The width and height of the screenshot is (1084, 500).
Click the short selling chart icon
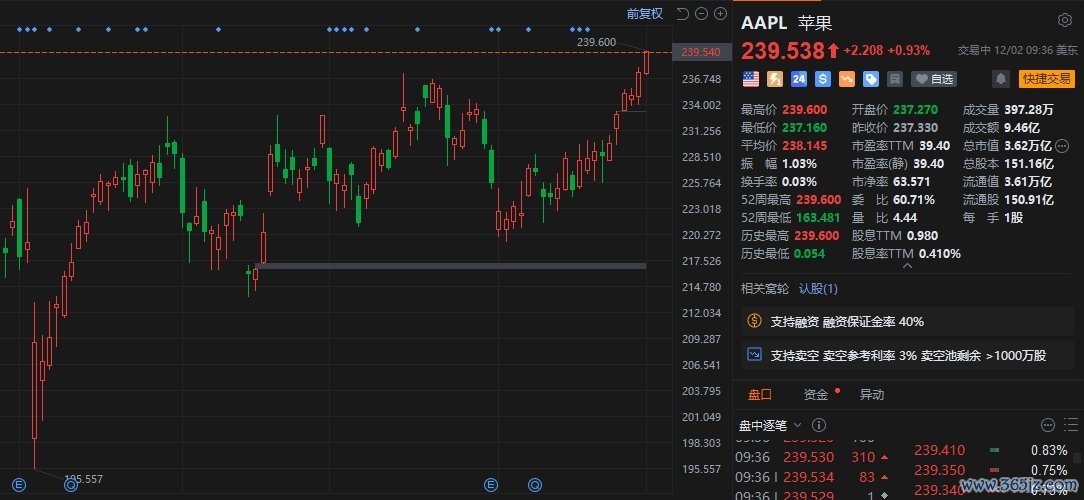click(x=755, y=355)
